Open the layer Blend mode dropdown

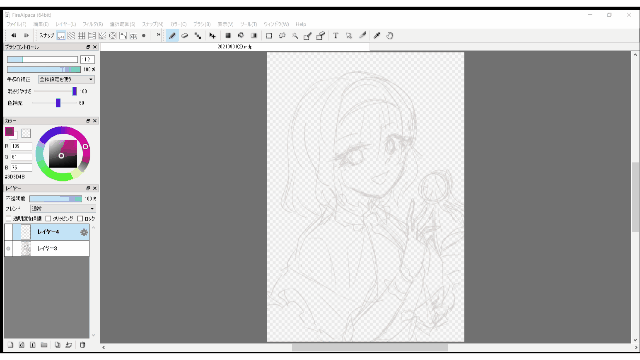[x=63, y=209]
